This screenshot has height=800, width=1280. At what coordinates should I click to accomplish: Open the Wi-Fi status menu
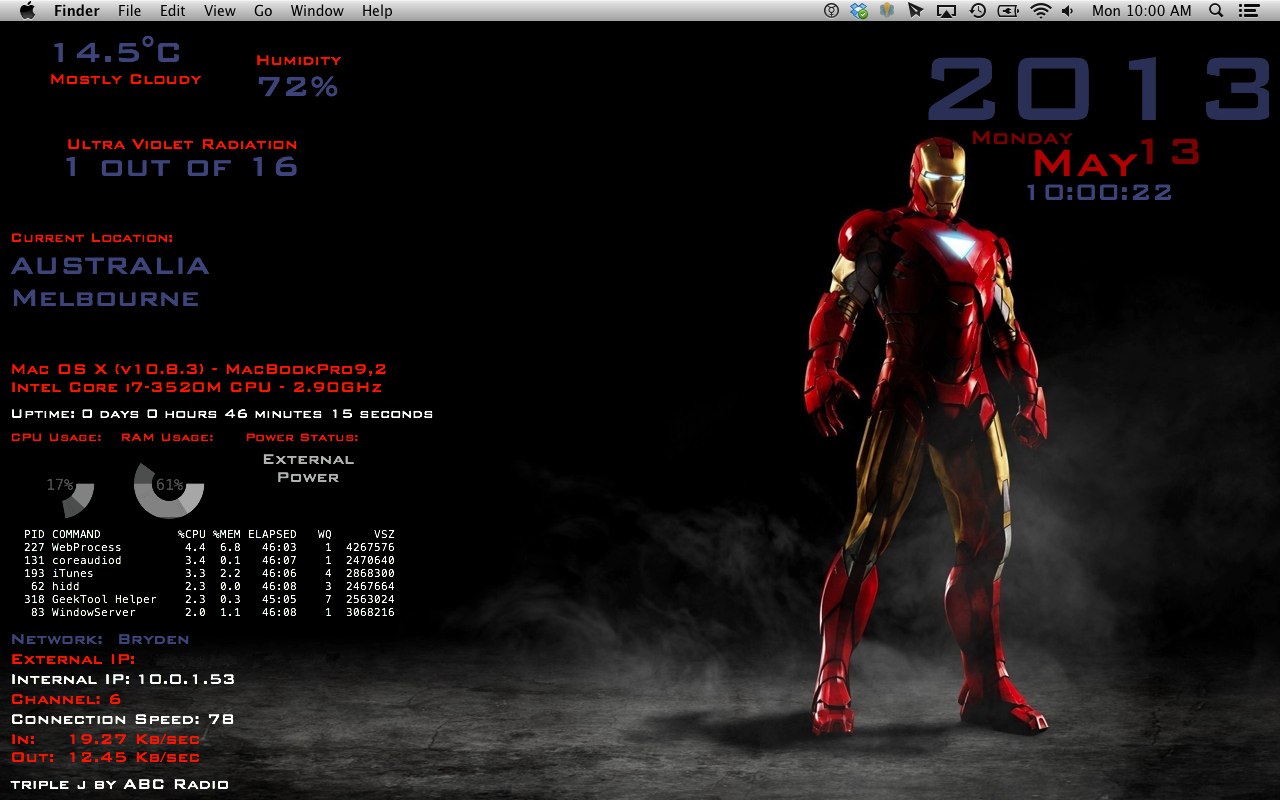click(1041, 11)
